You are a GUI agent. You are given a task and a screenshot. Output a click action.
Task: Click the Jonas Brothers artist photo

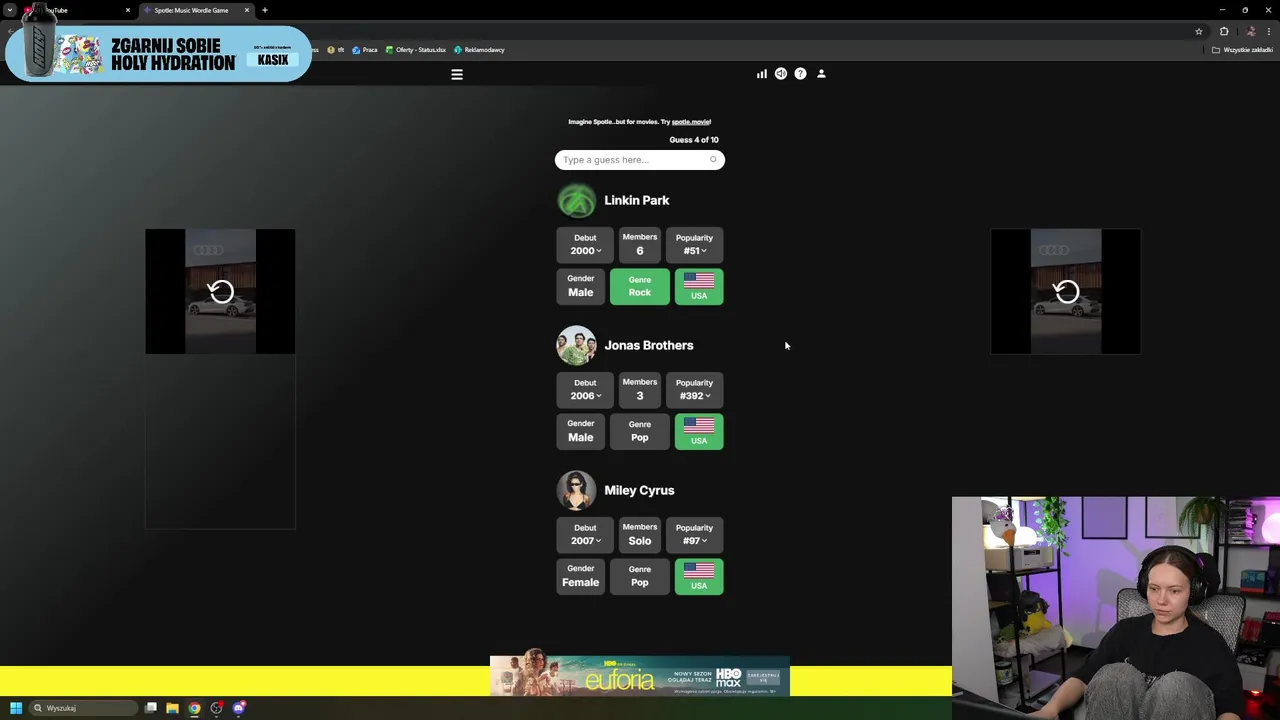click(576, 345)
